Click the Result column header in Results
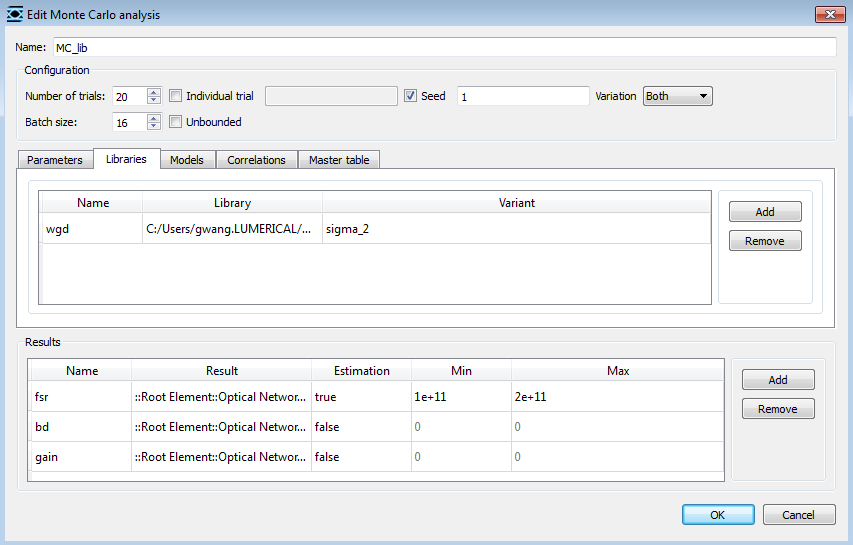853x545 pixels. point(221,371)
